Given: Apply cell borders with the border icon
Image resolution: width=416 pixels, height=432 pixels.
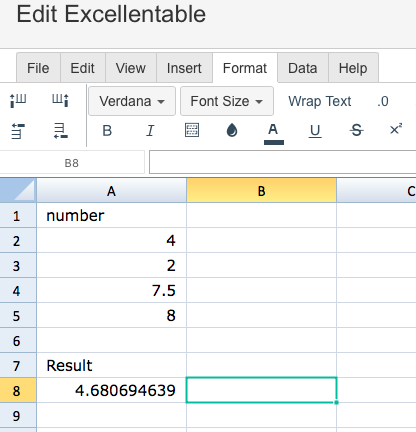Looking at the screenshot, I should point(192,130).
